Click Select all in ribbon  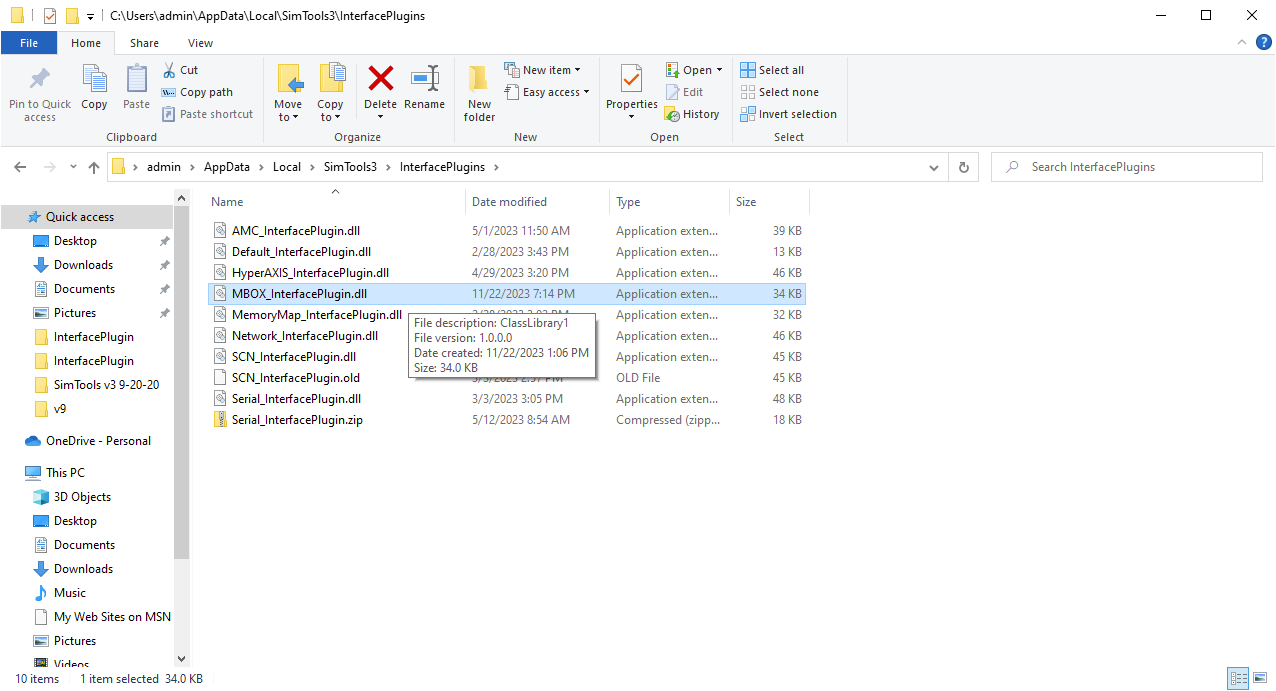772,70
